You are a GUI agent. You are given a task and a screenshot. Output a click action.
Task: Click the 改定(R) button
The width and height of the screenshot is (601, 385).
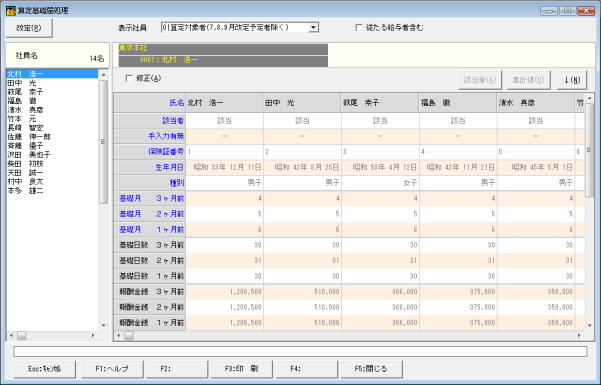pyautogui.click(x=29, y=28)
